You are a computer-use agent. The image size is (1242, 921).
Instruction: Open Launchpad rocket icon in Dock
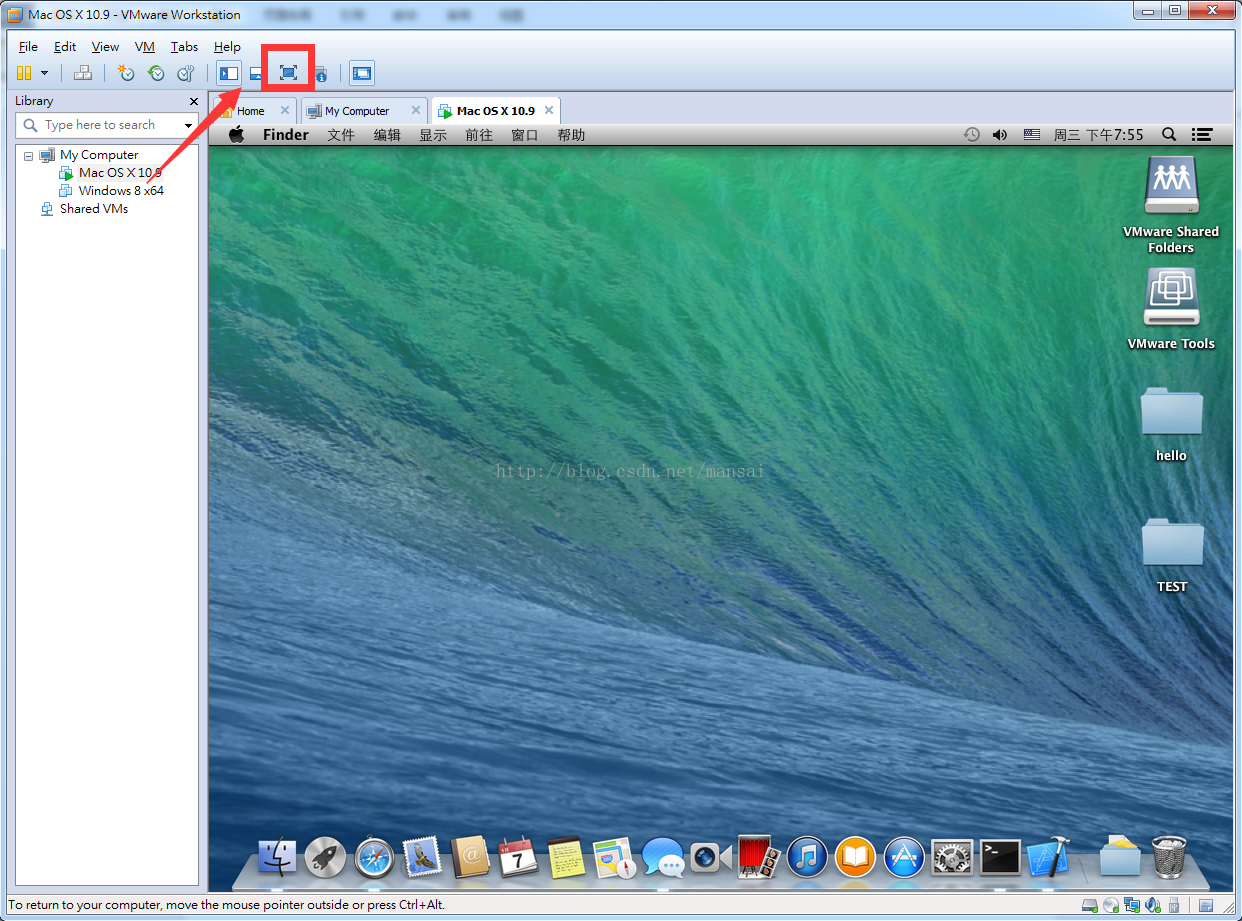pos(325,857)
